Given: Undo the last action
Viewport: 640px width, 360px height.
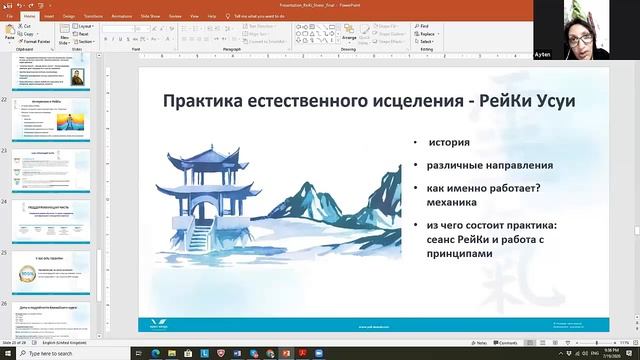Looking at the screenshot, I should pos(19,5).
